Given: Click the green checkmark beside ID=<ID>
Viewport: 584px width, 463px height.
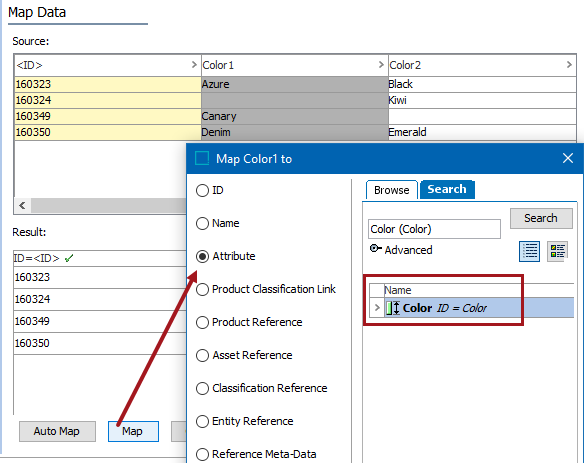Looking at the screenshot, I should (69, 258).
